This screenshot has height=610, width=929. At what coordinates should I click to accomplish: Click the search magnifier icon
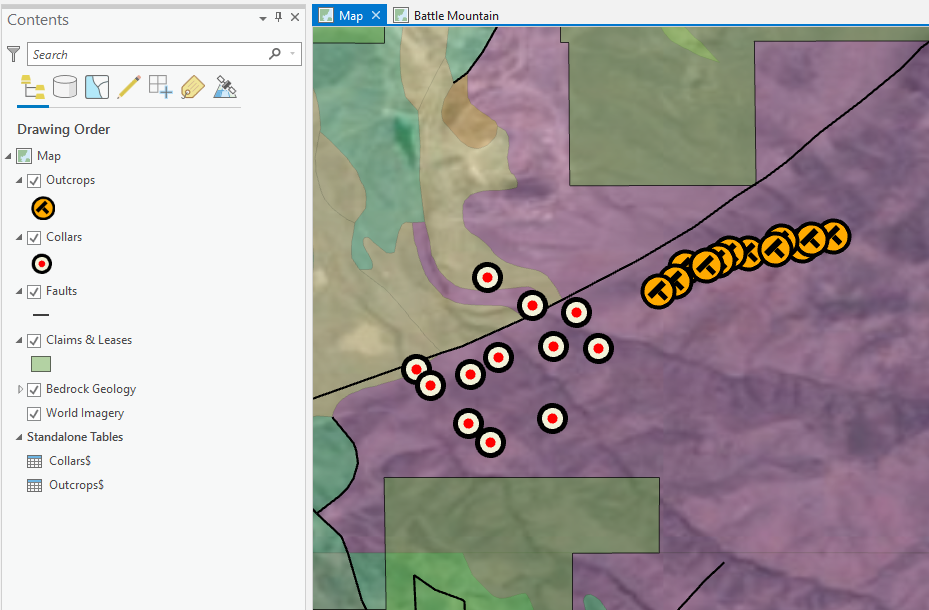point(275,54)
